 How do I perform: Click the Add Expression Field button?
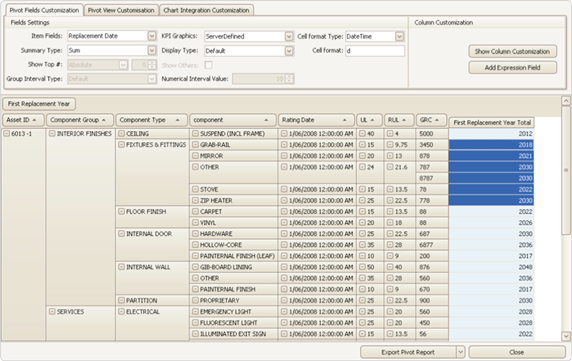click(513, 68)
